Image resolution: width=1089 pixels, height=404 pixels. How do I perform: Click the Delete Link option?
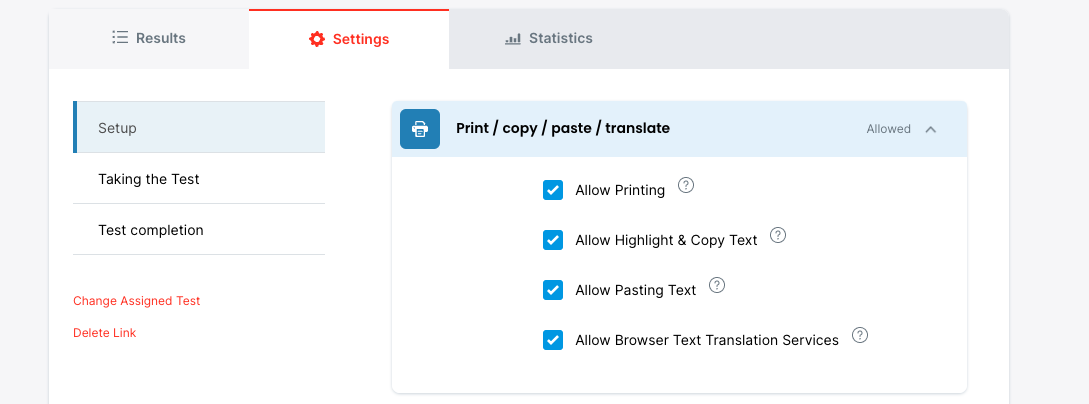(105, 333)
